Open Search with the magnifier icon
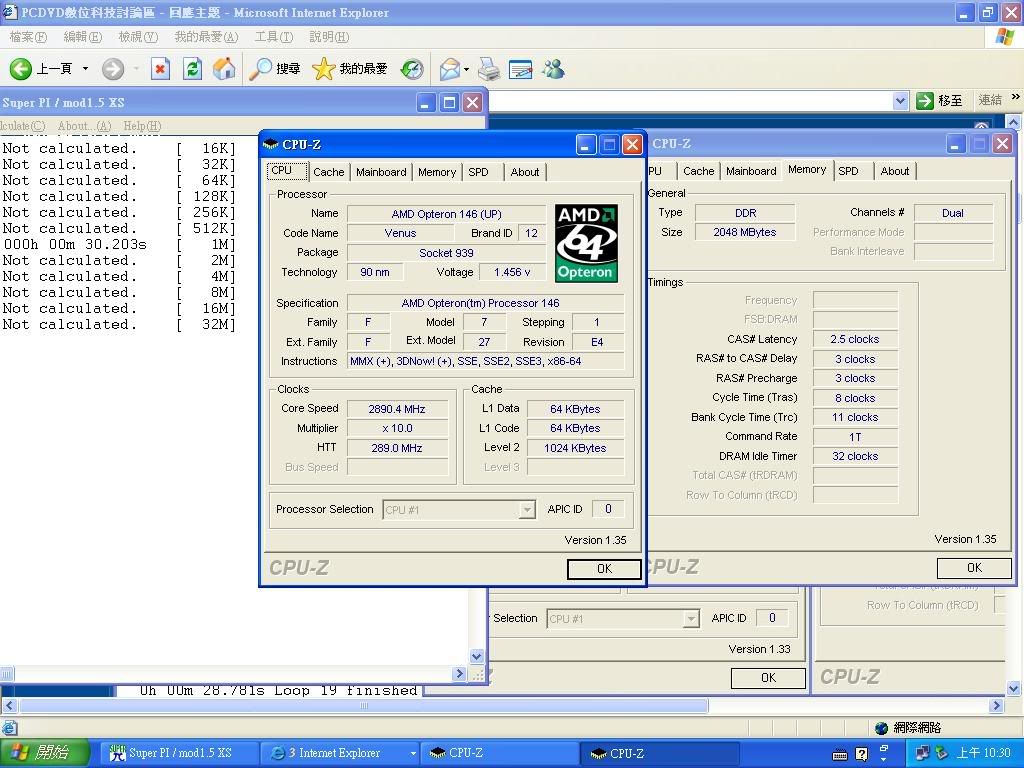 (x=261, y=69)
